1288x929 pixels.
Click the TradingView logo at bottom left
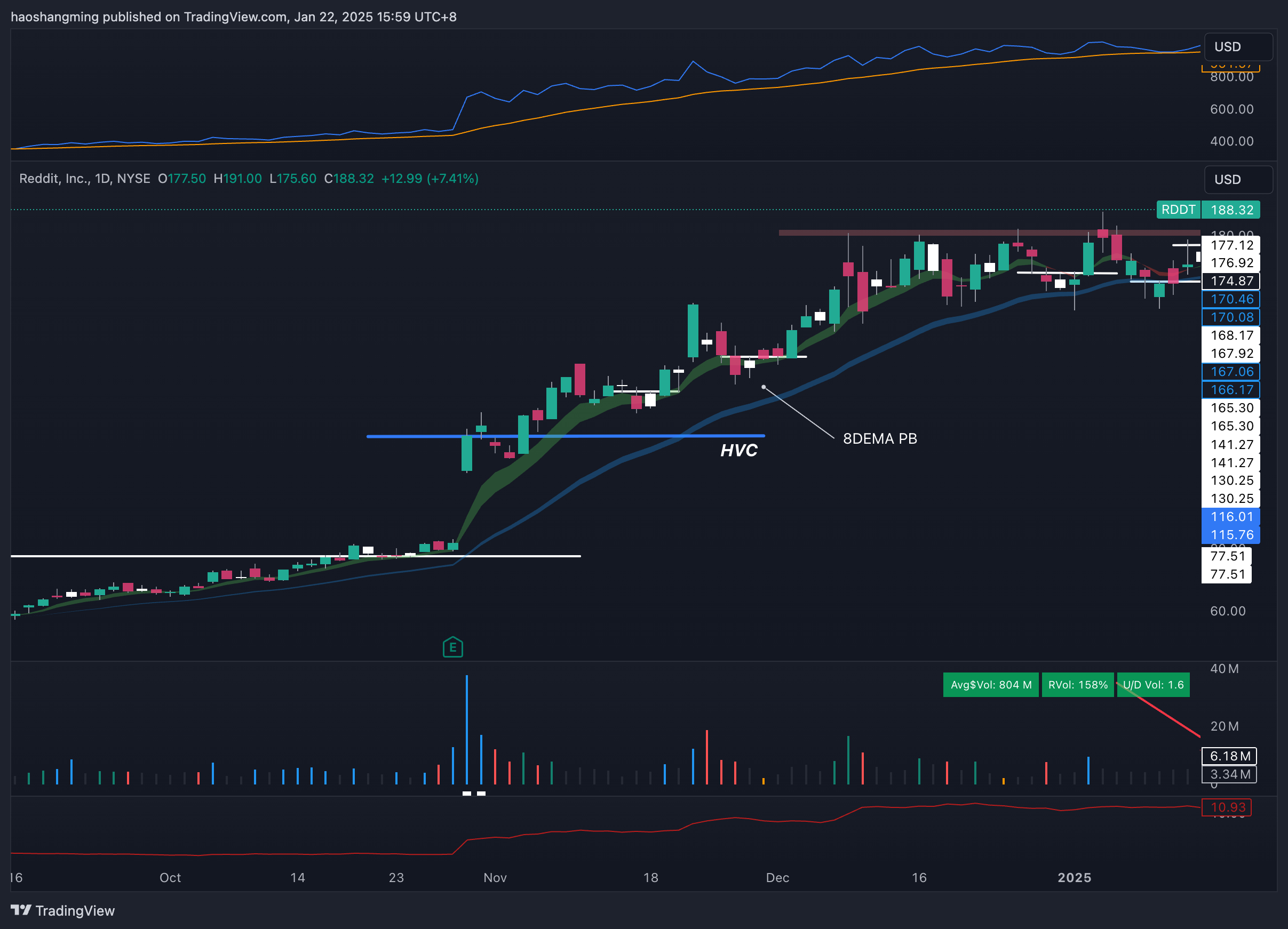[x=62, y=910]
